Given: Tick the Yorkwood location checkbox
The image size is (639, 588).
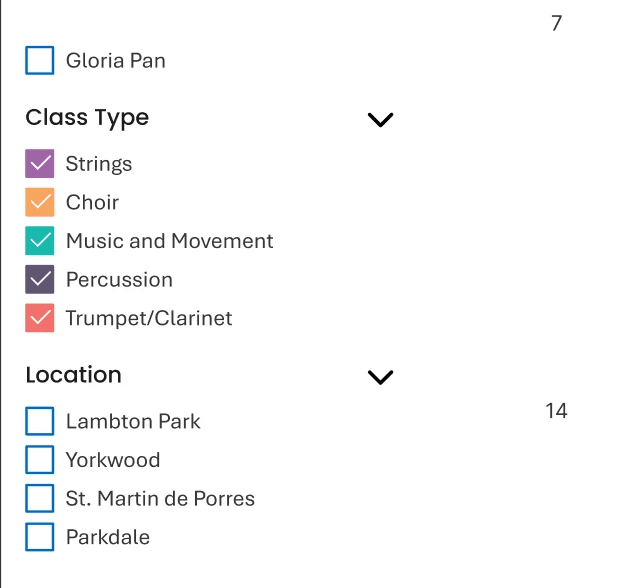Looking at the screenshot, I should 40,460.
